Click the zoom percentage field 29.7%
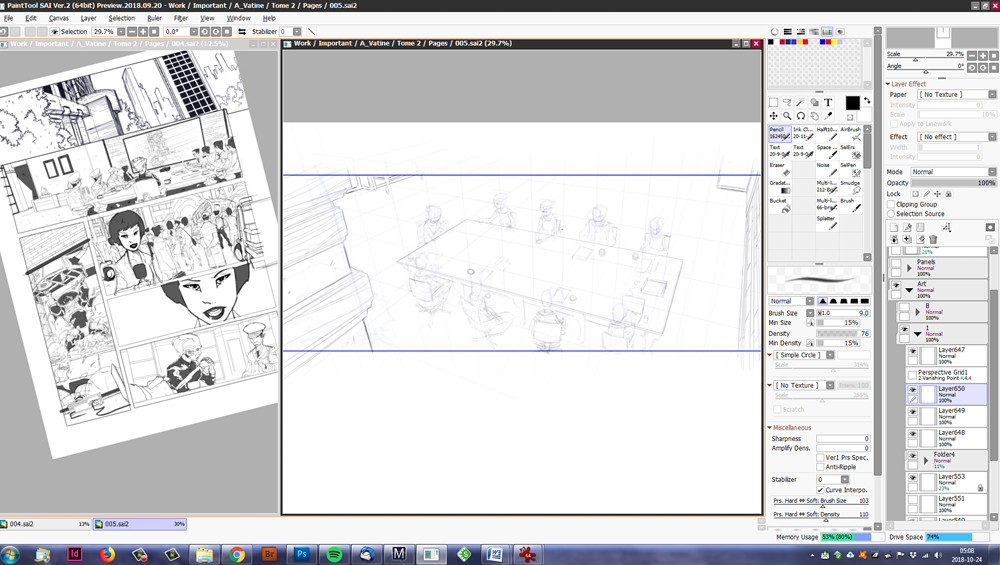 tap(104, 31)
